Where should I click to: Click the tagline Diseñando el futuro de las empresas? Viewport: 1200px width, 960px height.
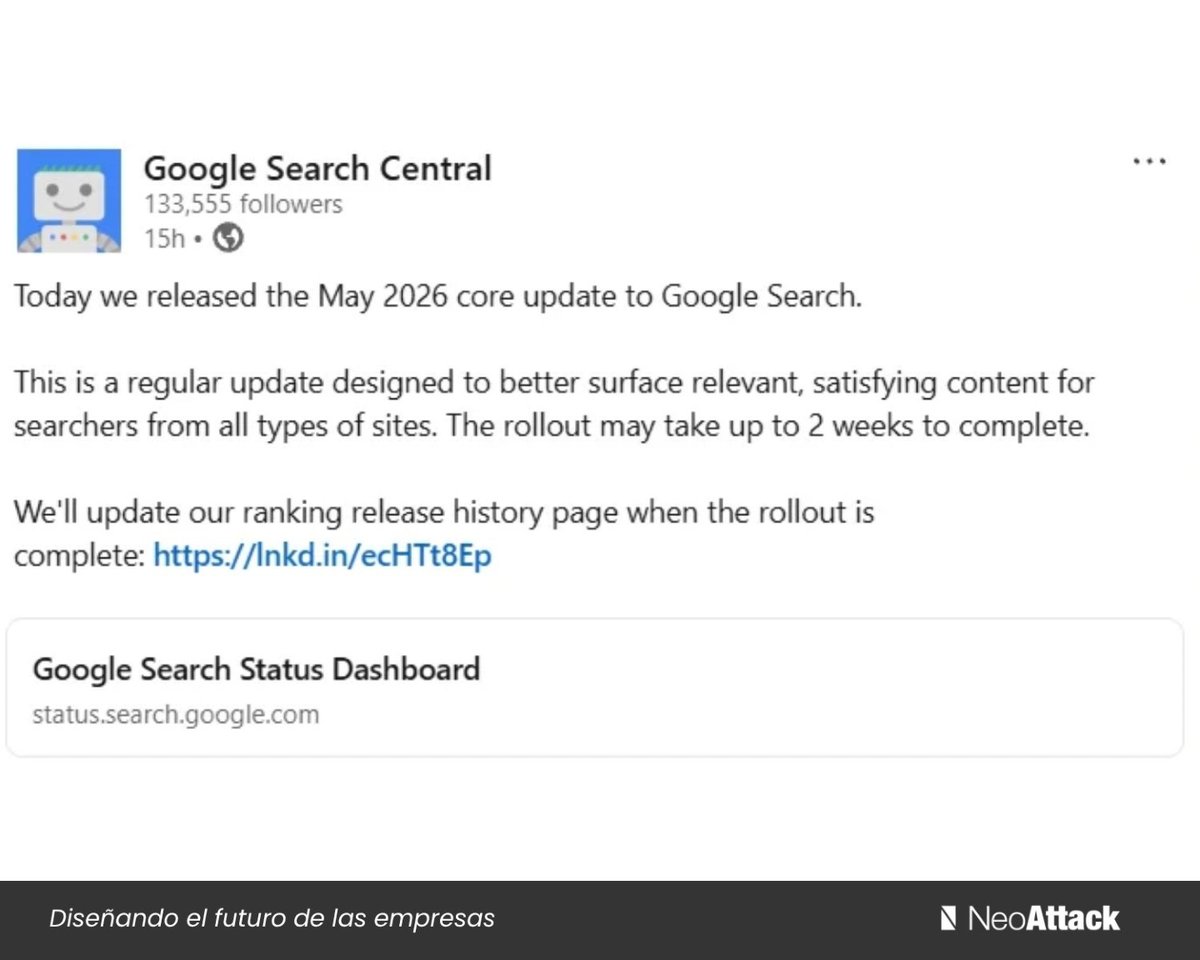click(272, 918)
